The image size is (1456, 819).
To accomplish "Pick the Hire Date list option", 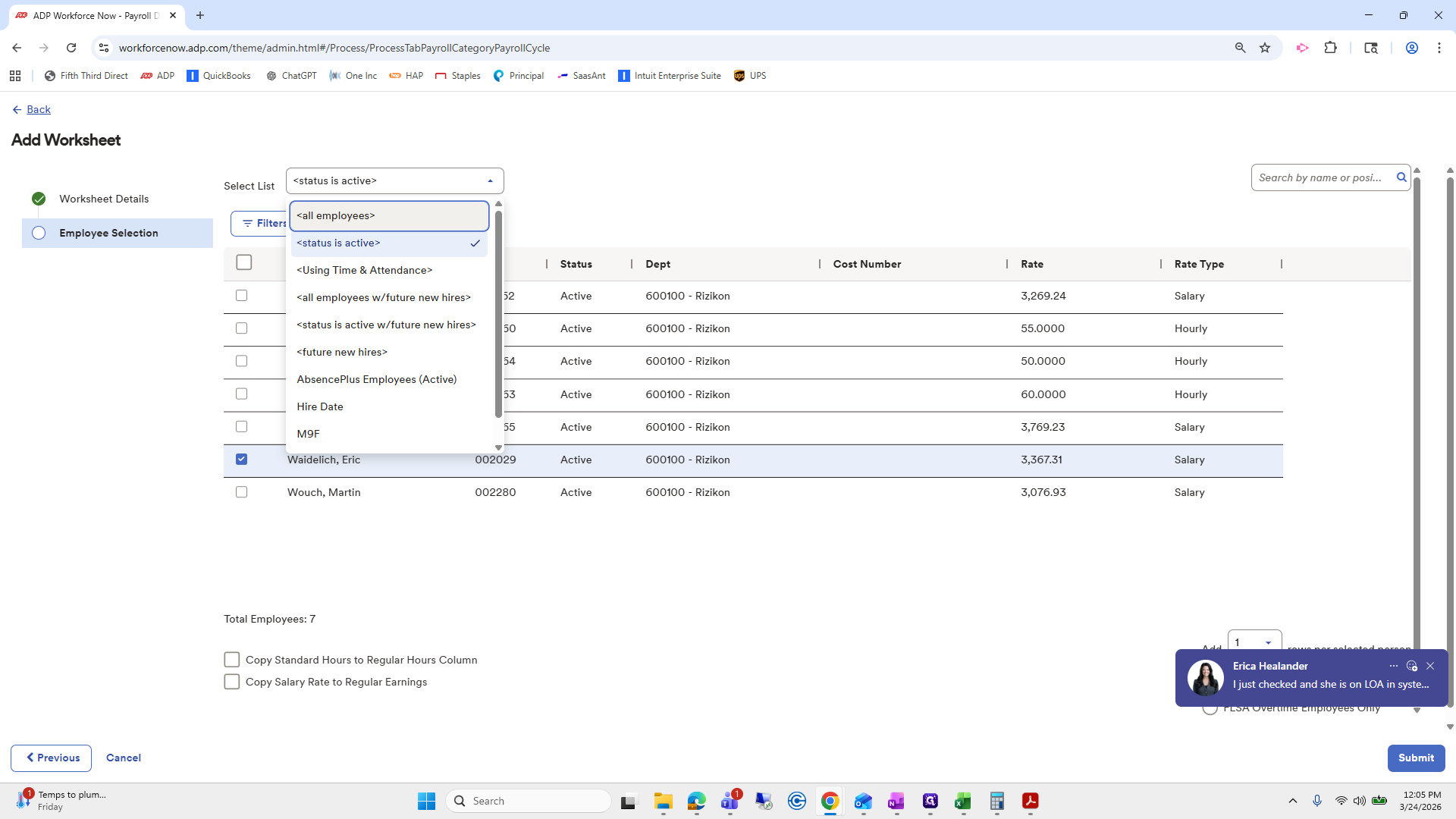I will [320, 406].
